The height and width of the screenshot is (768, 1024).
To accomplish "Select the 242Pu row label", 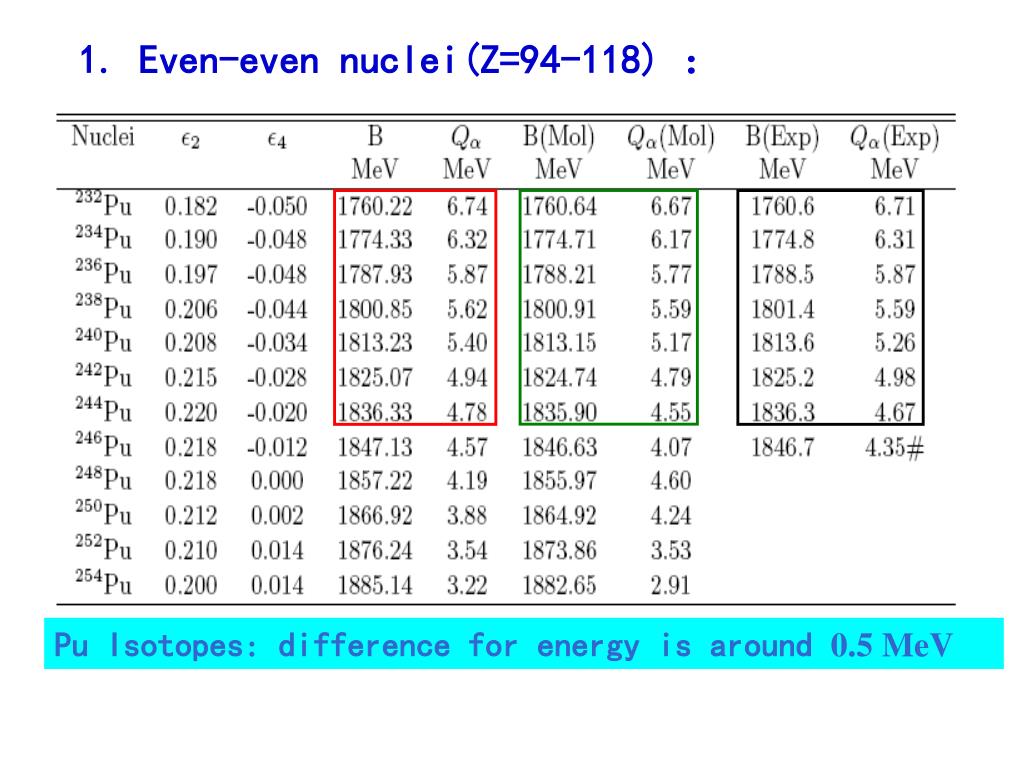I will pos(103,375).
